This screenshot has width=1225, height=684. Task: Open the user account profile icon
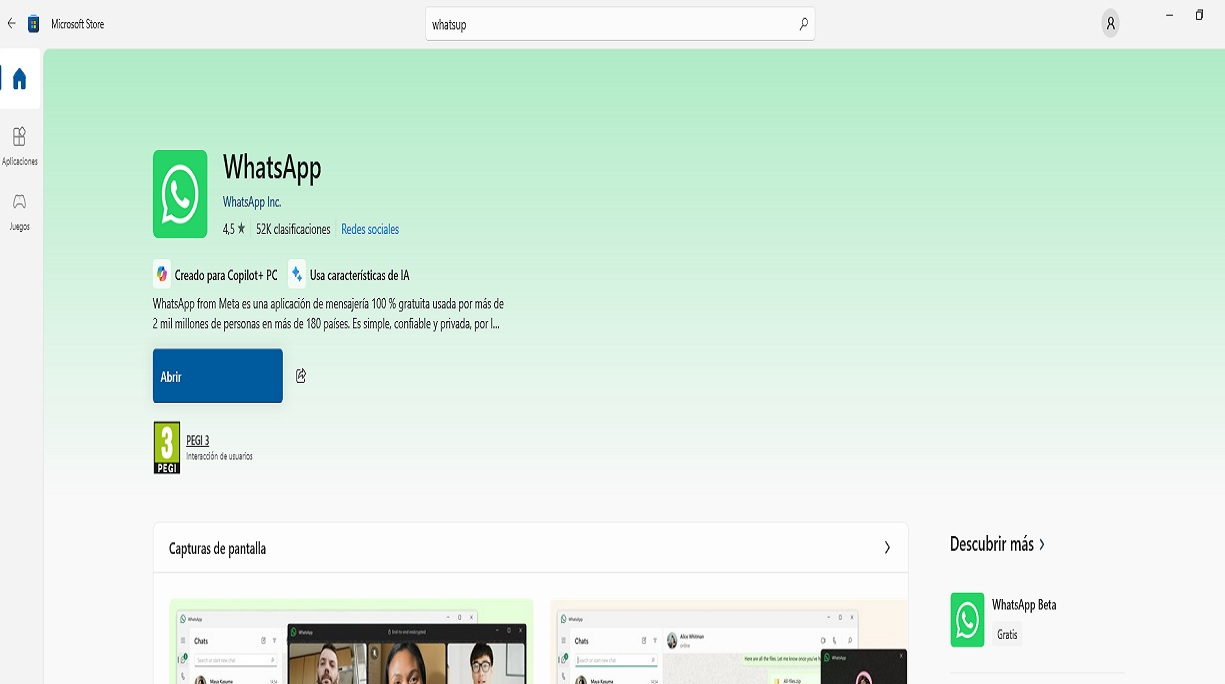(x=1110, y=23)
